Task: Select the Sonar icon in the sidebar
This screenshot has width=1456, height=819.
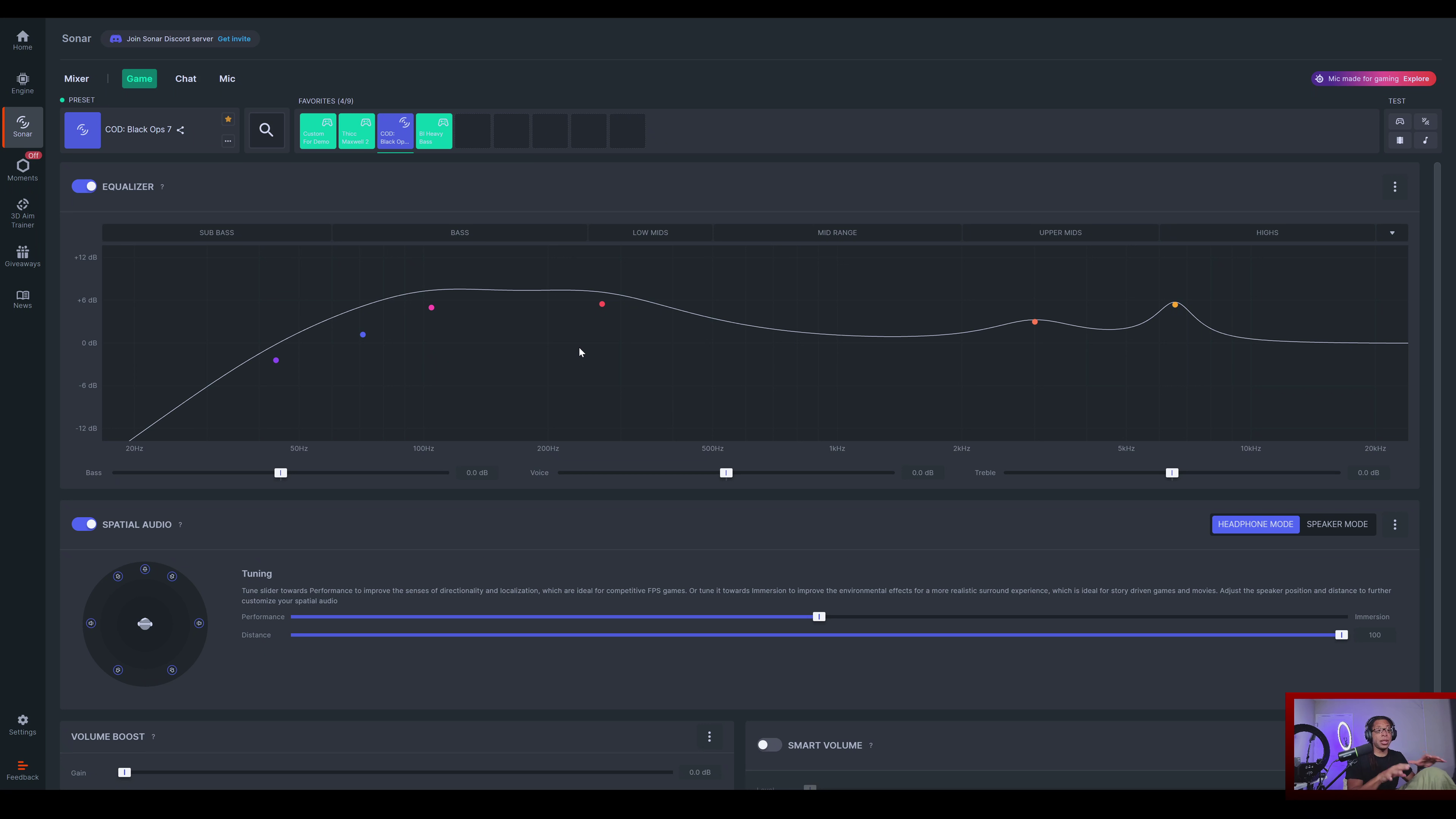Action: point(22,126)
